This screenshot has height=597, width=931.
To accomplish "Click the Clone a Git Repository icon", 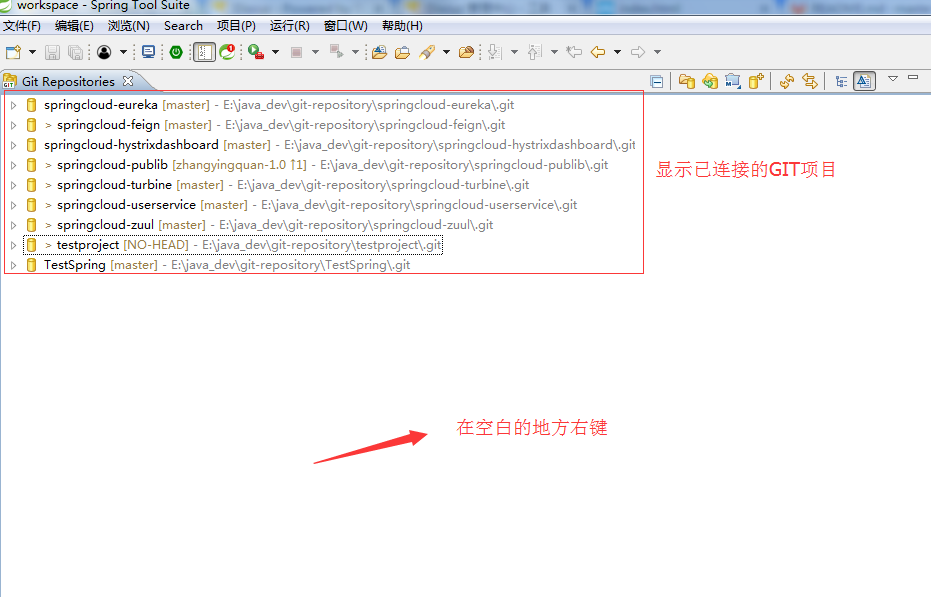I will [710, 81].
